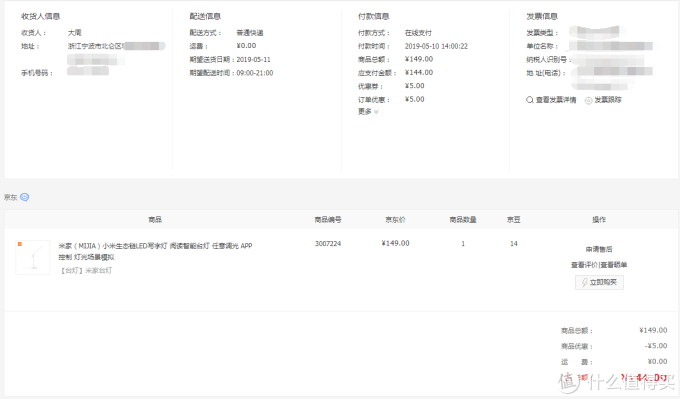The height and width of the screenshot is (399, 680).
Task: Click 应支付金额 ¥144.00 value
Action: point(419,72)
